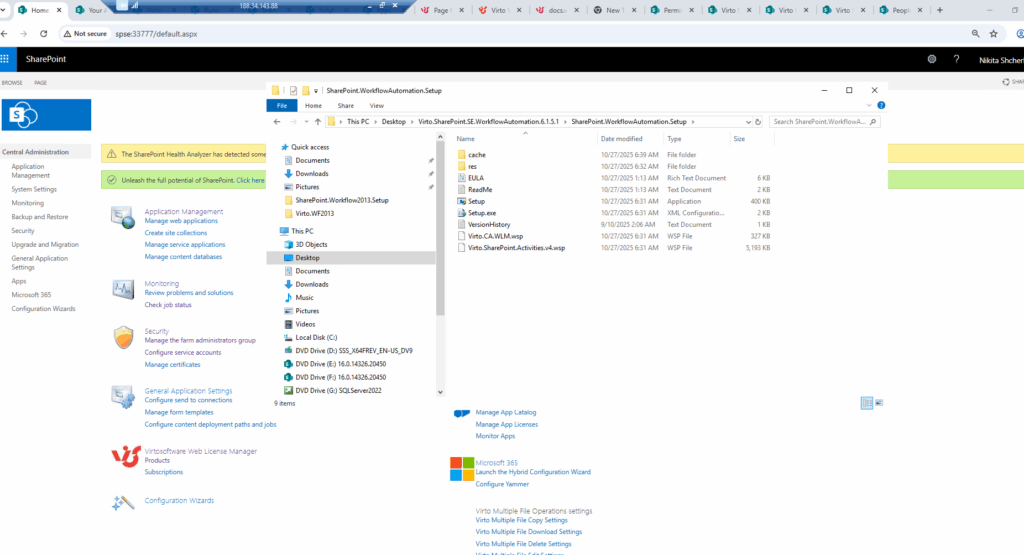Open SharePoint settings gear icon
The height and width of the screenshot is (555, 1024).
932,59
